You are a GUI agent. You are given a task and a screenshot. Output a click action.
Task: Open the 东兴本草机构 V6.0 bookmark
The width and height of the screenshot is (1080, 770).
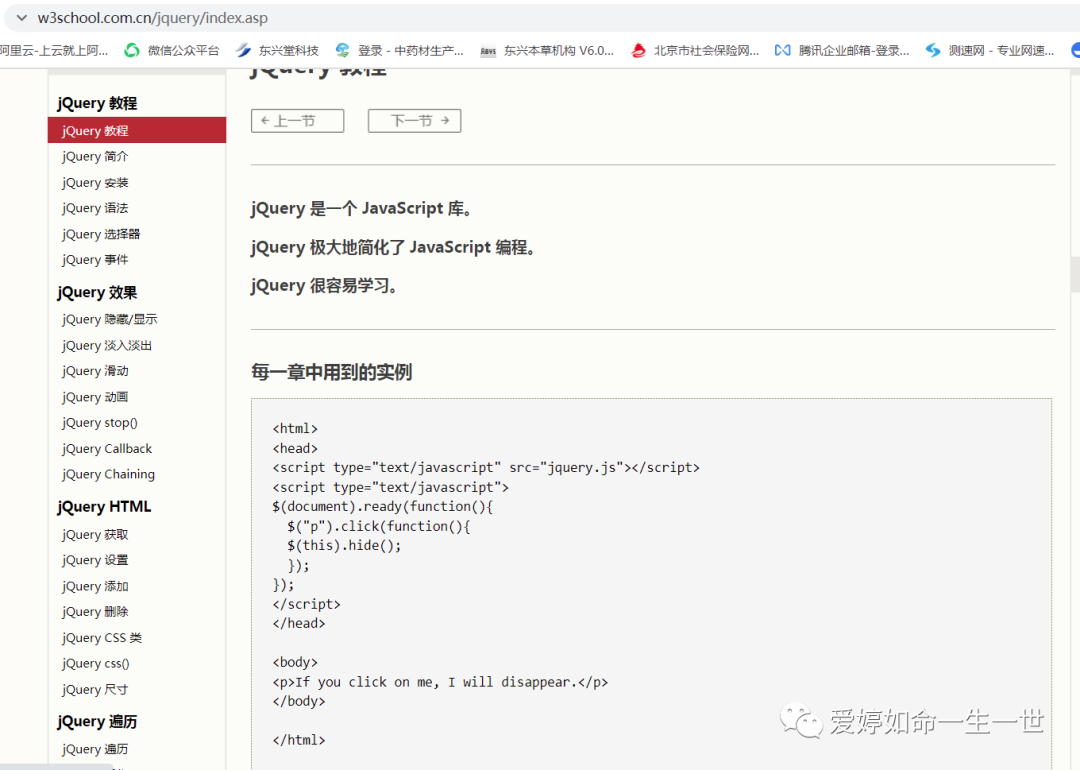tap(547, 50)
